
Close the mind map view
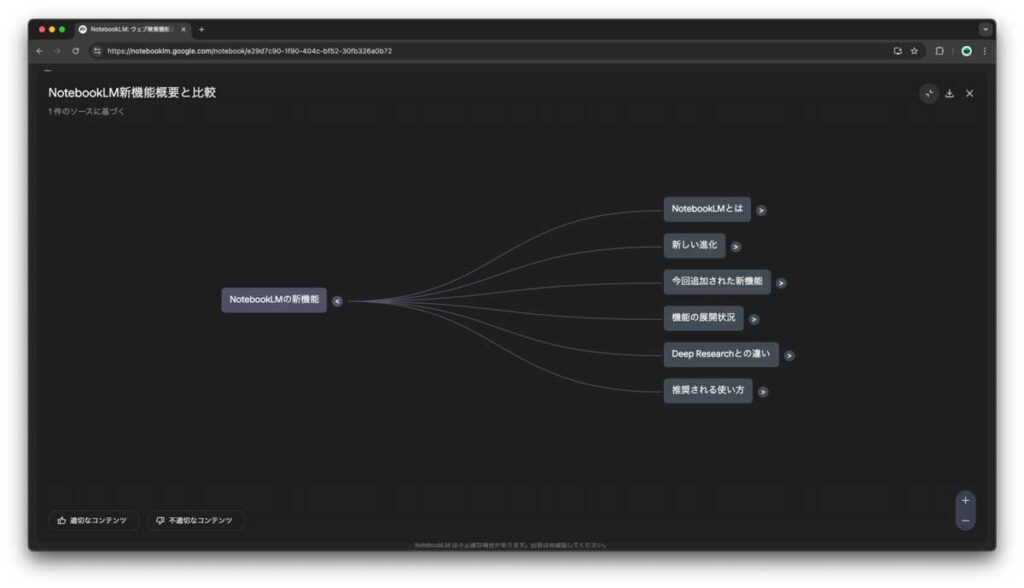click(970, 93)
